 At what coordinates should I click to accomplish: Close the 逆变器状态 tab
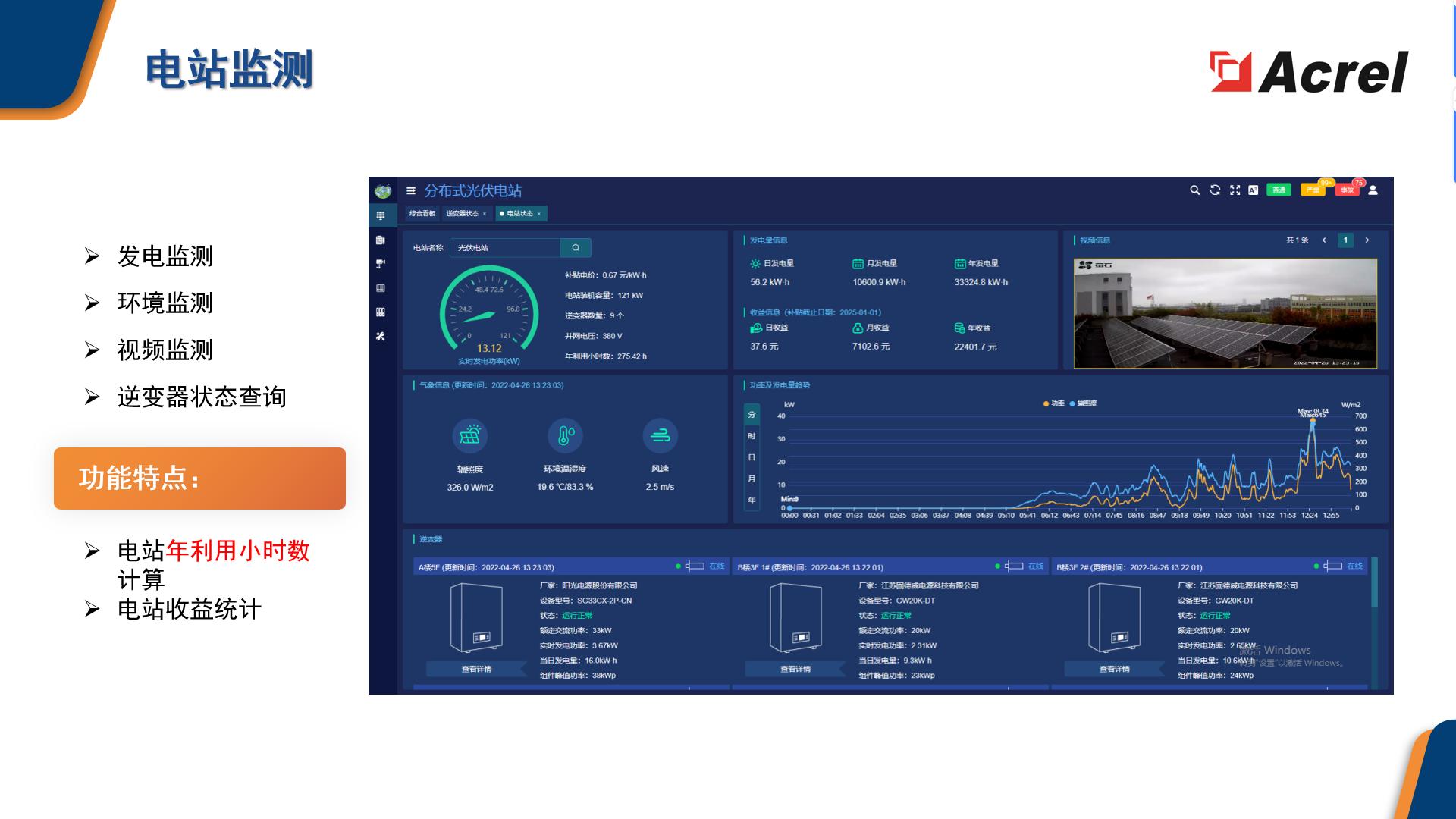point(485,214)
